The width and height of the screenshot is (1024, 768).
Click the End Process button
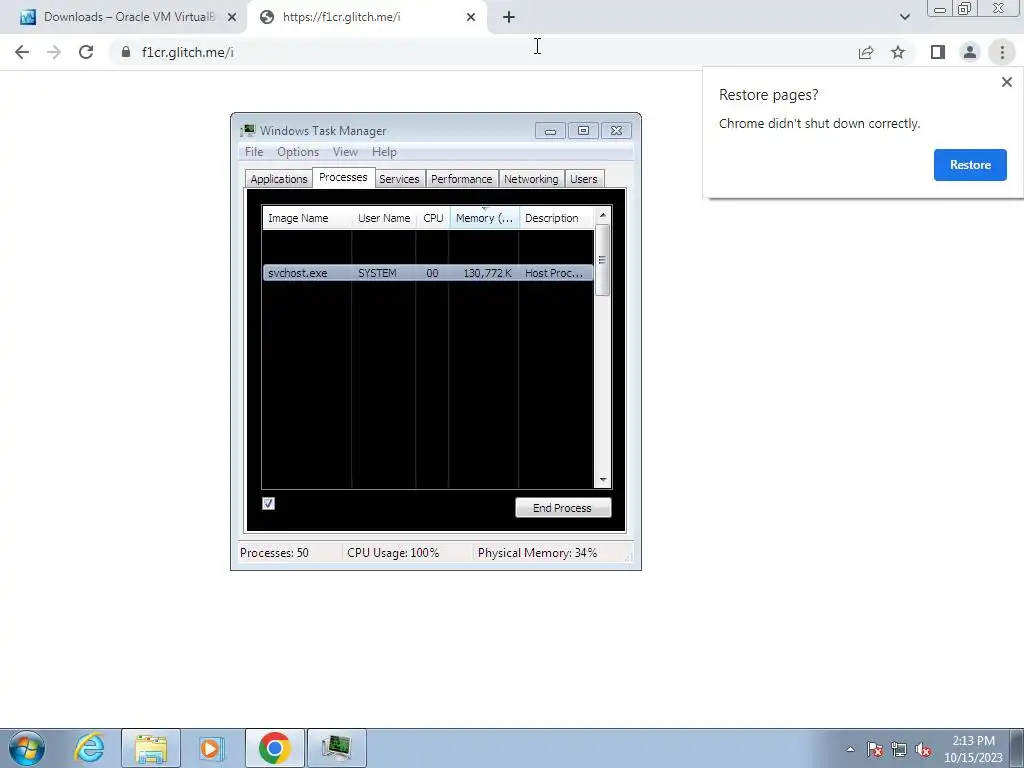pos(563,507)
